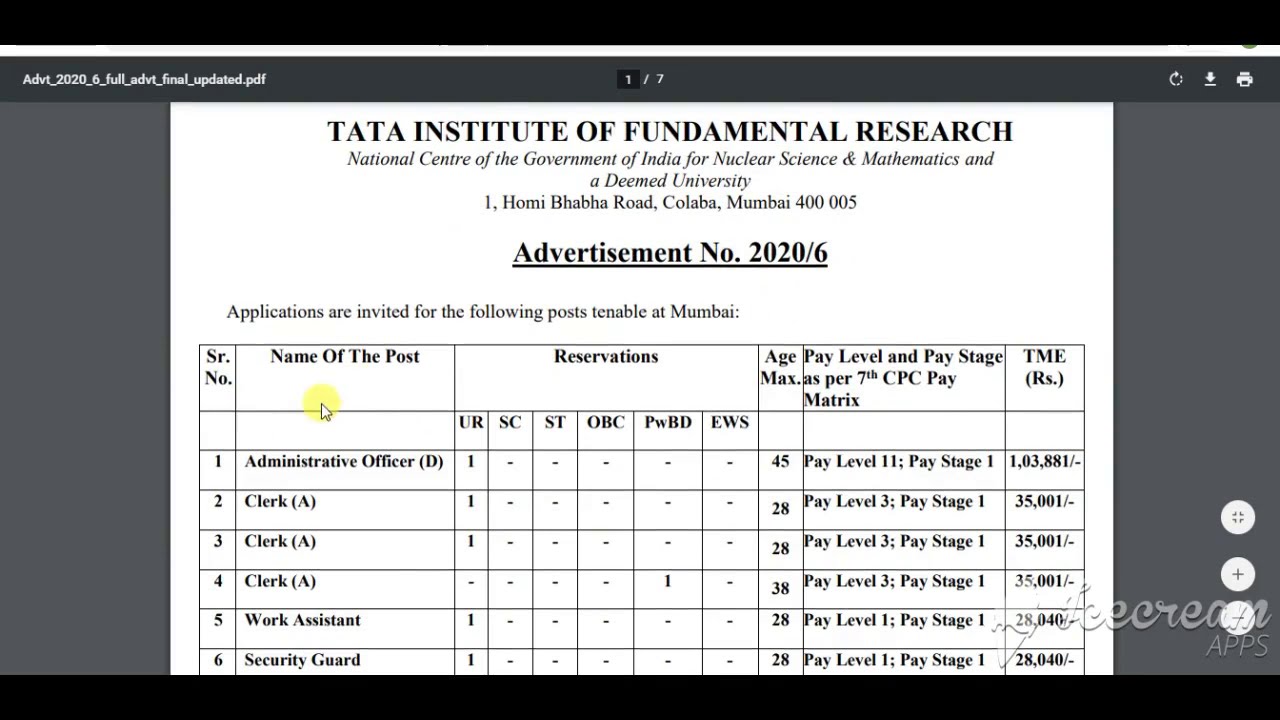
Task: Click the Sr. No. column header
Action: (x=218, y=367)
